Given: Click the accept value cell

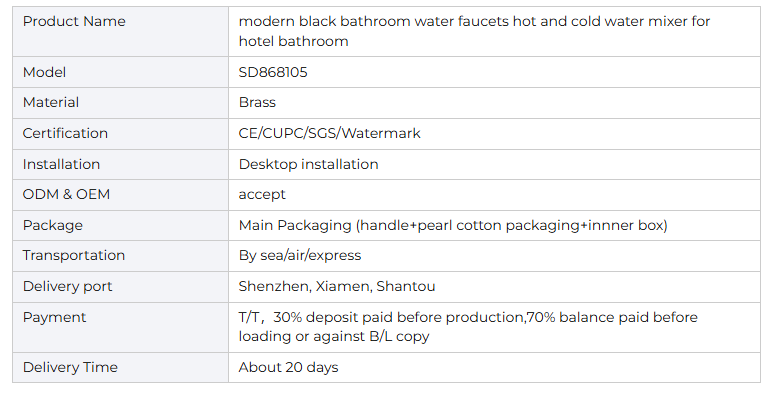Looking at the screenshot, I should [494, 195].
